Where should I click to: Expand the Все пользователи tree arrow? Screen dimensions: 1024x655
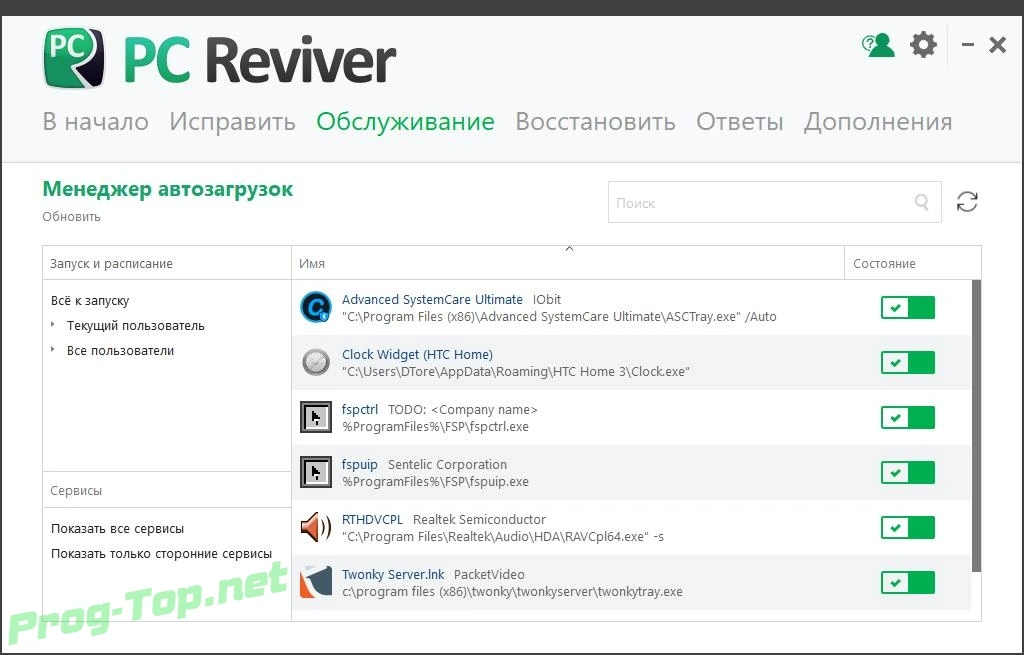(x=53, y=350)
